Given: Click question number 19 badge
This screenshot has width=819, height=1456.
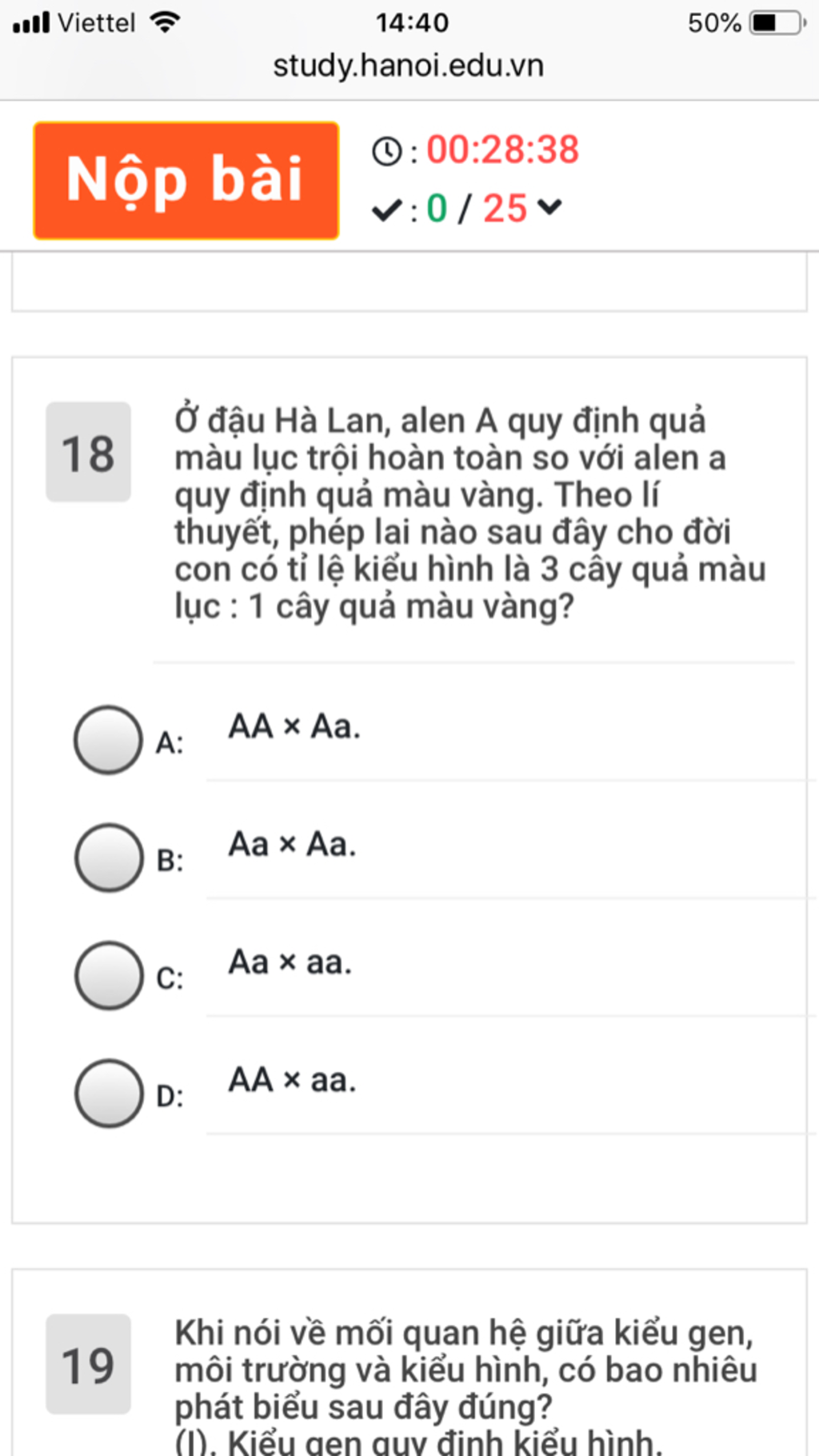Looking at the screenshot, I should [88, 1365].
